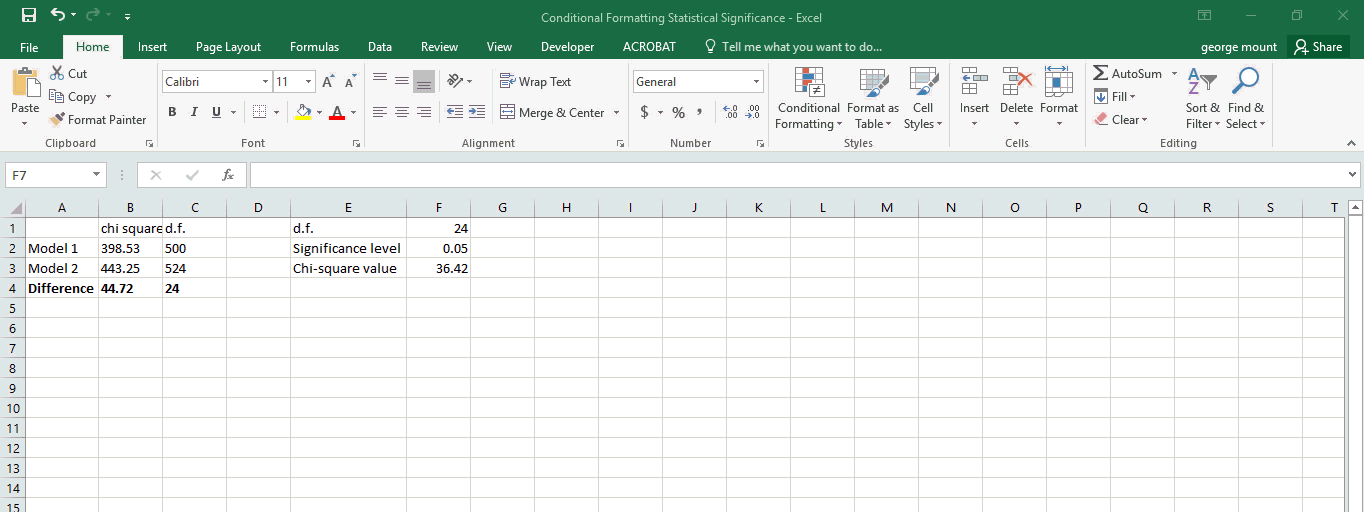1364x512 pixels.
Task: Click the Insert Function fx icon
Action: 228,175
